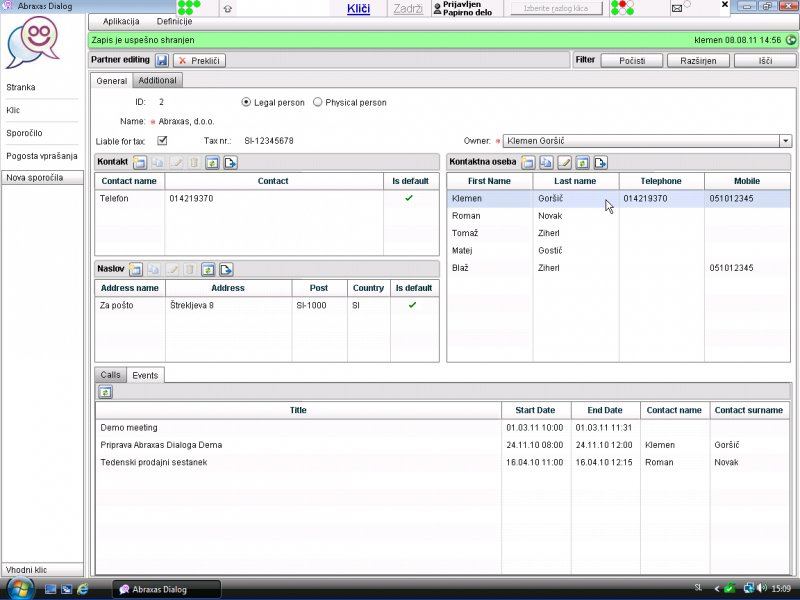Select the Tomaž Ziherl contact row
Viewport: 800px width, 600px height.
tap(619, 233)
